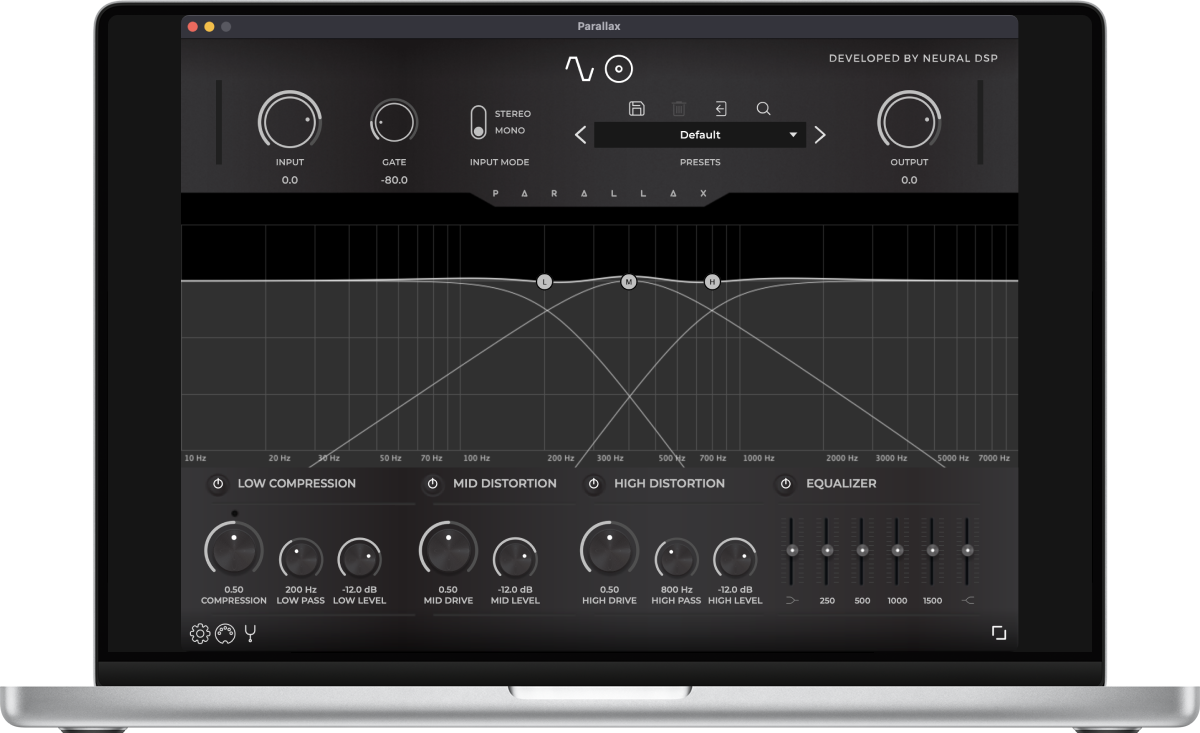Click the sine wave logo icon
Viewport: 1200px width, 733px height.
580,68
